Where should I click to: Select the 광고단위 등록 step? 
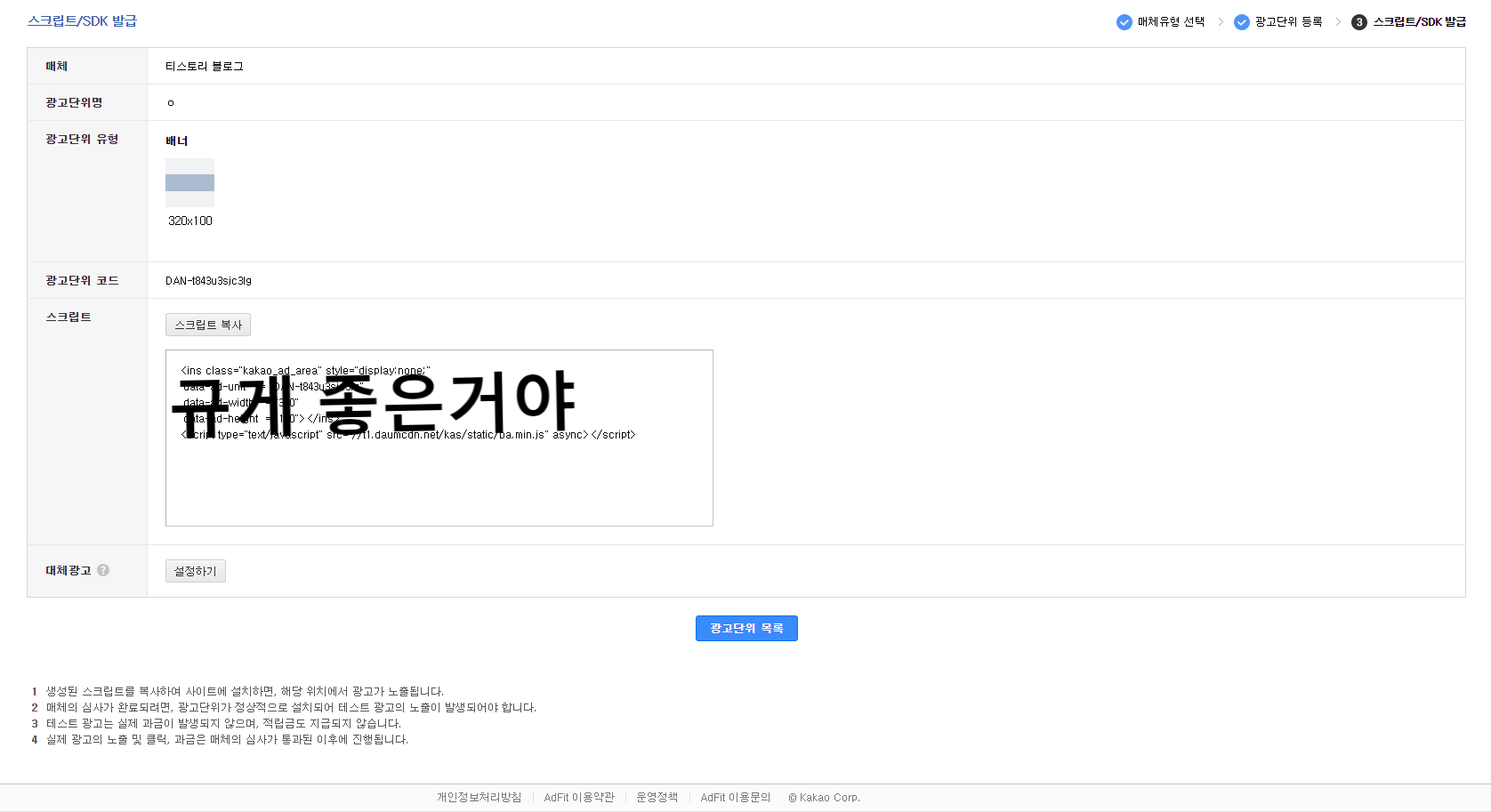(1288, 22)
